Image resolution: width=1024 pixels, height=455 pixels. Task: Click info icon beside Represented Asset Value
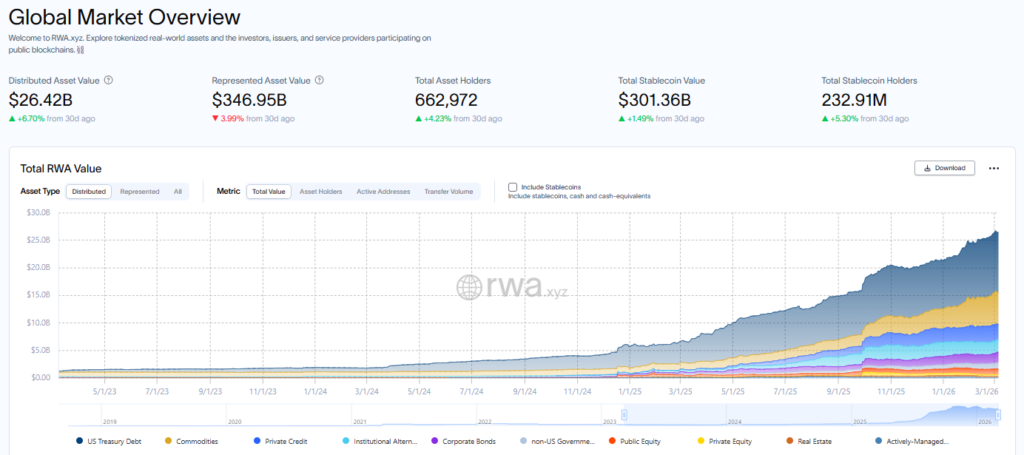tap(319, 80)
